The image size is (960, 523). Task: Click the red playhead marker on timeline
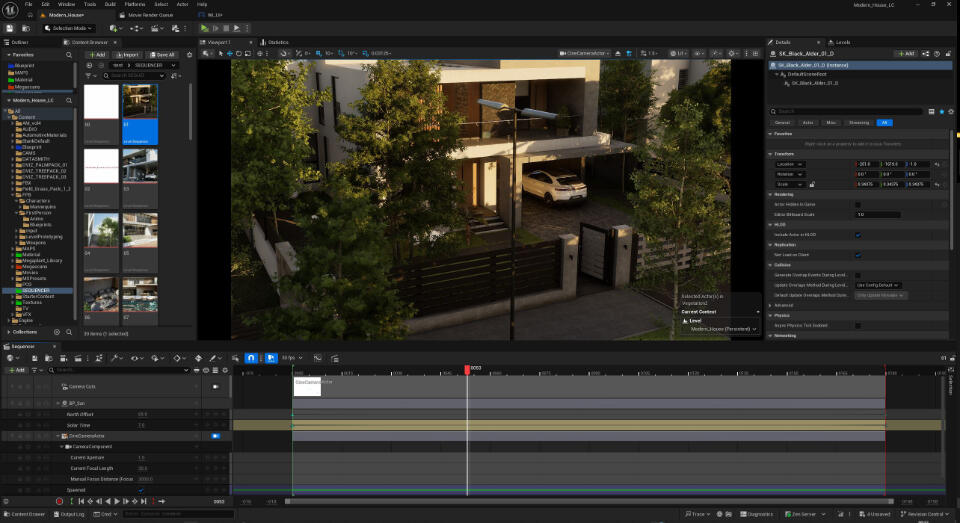point(467,369)
